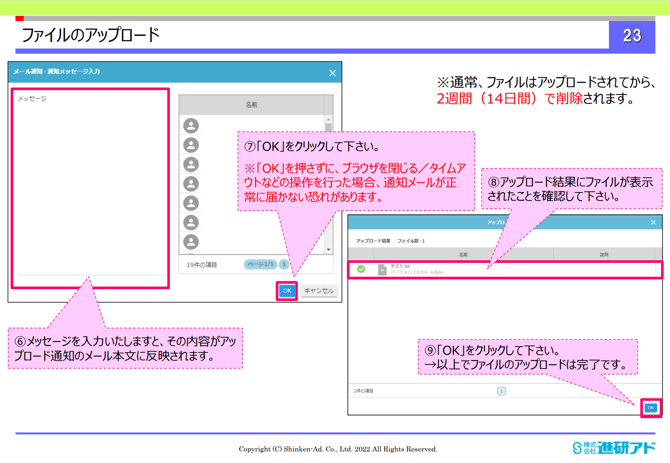The width and height of the screenshot is (670, 463).
Task: Click the 19件の項目 count text
Action: pos(202,265)
